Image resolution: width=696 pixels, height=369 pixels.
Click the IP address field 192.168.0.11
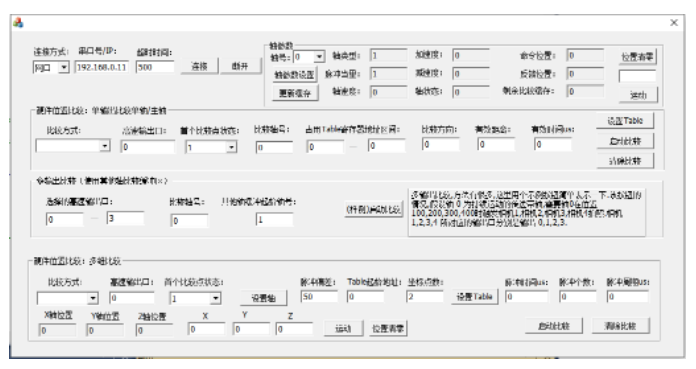point(102,67)
